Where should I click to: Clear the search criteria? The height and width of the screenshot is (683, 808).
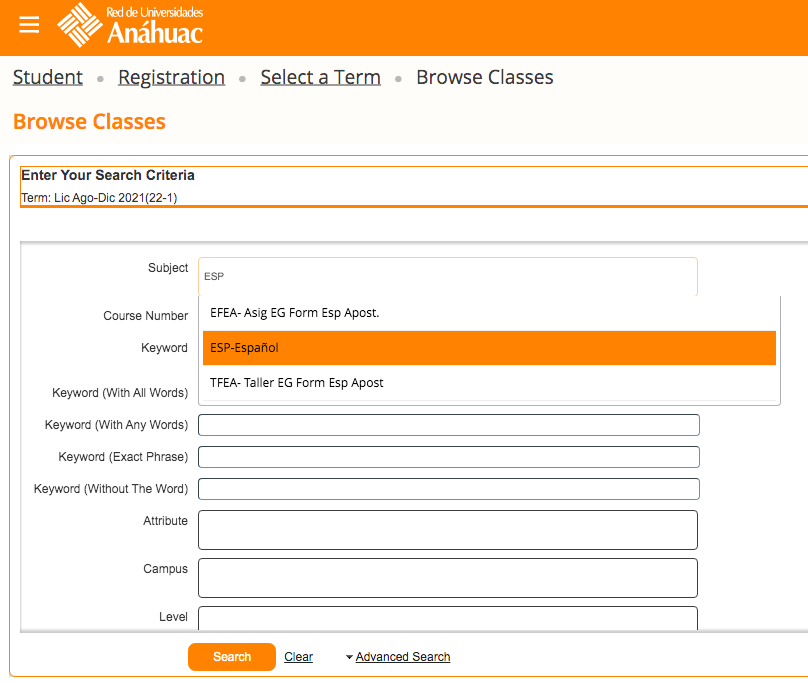coord(298,657)
